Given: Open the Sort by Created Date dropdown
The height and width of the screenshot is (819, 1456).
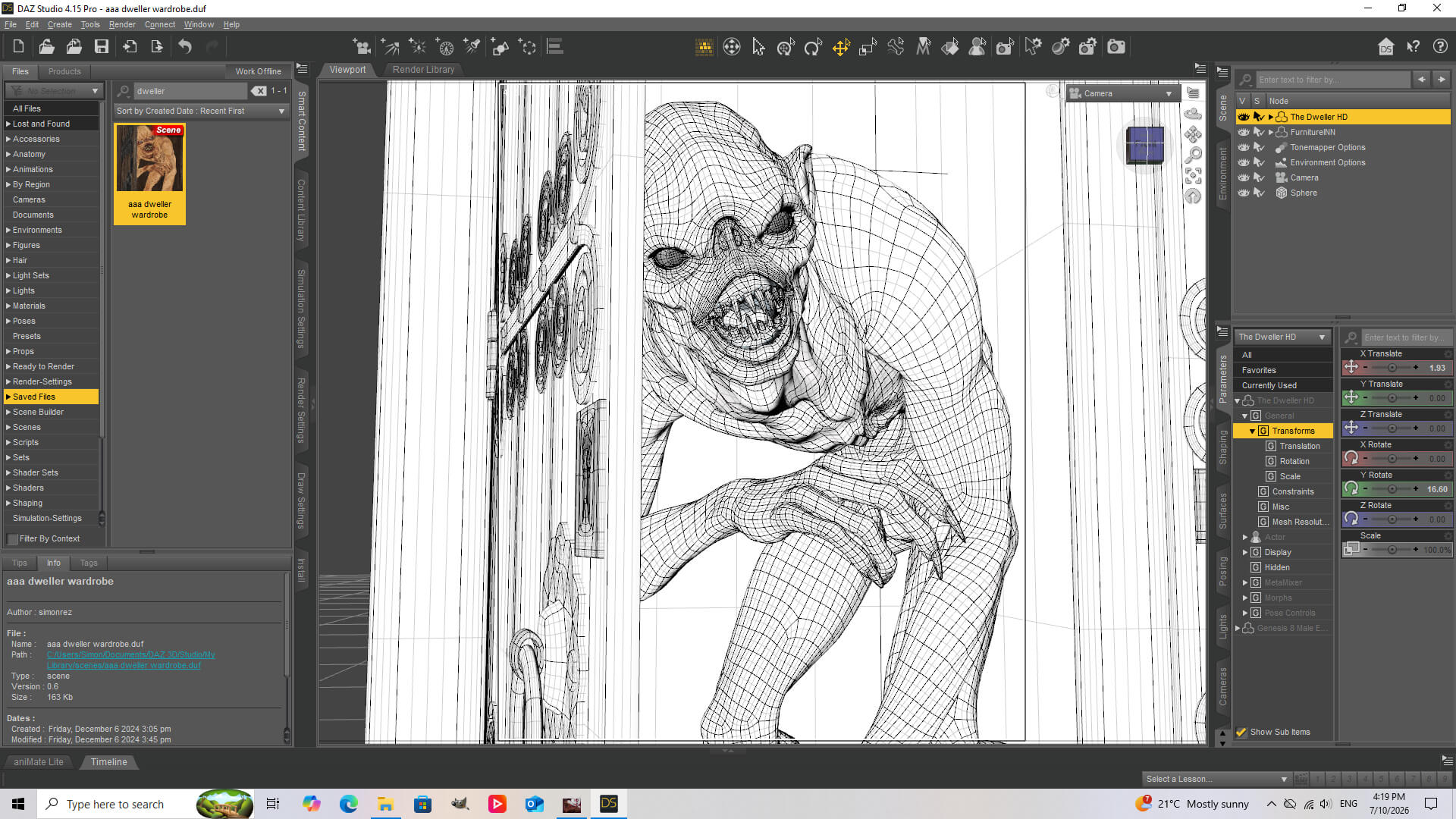Looking at the screenshot, I should tap(201, 111).
